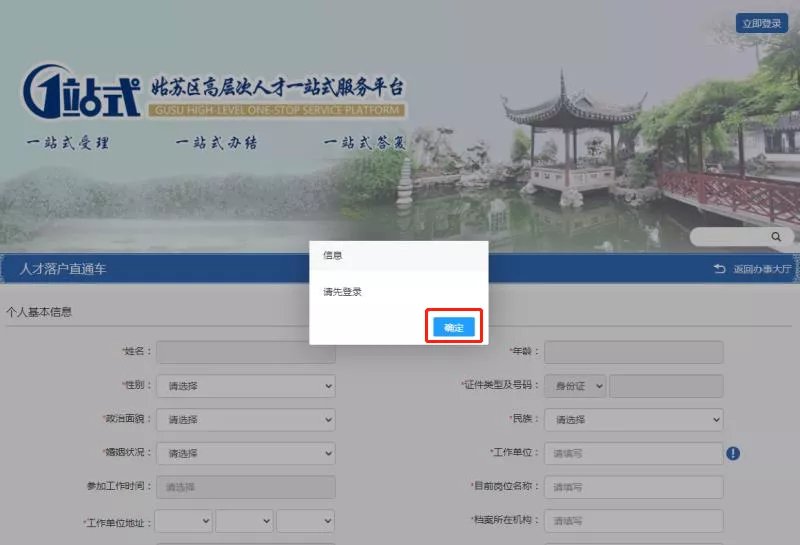Click the 参加工作时间 date field
The image size is (800, 545).
(246, 487)
